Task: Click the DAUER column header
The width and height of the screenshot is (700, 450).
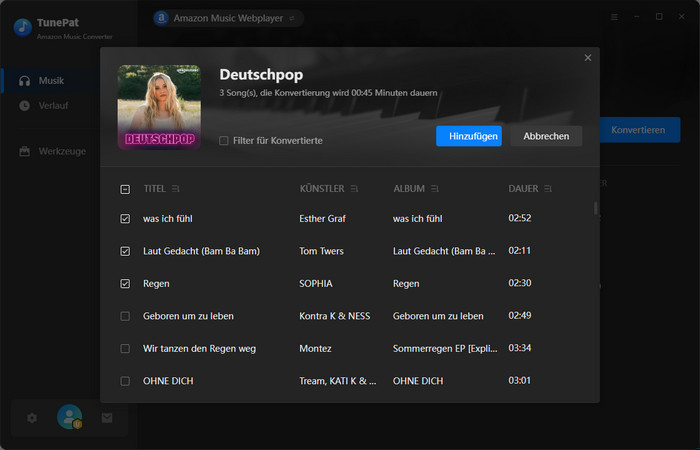Action: pos(523,189)
